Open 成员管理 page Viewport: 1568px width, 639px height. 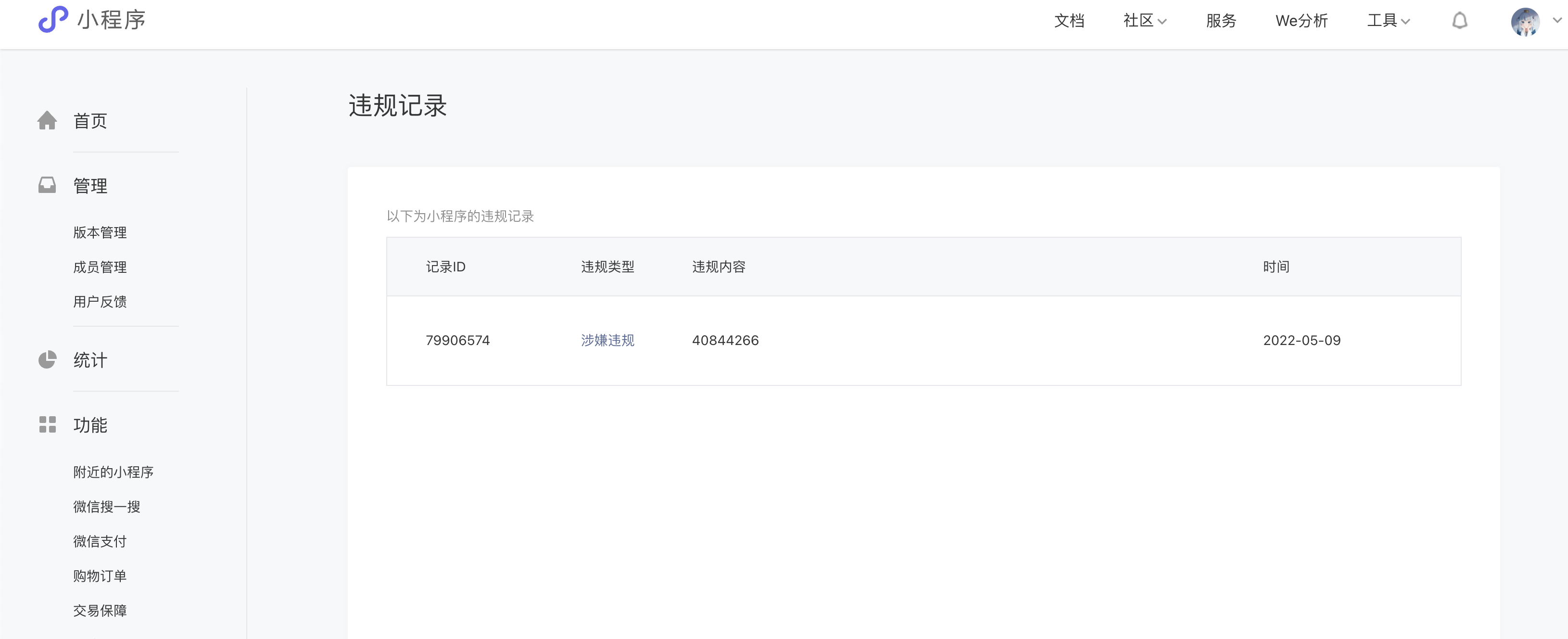click(x=100, y=267)
